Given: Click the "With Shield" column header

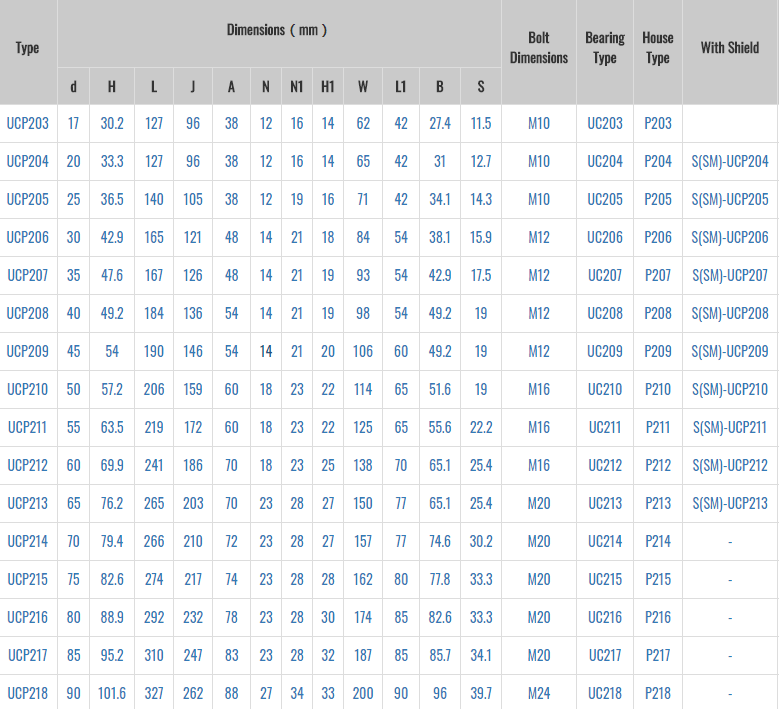Looking at the screenshot, I should click(x=729, y=47).
